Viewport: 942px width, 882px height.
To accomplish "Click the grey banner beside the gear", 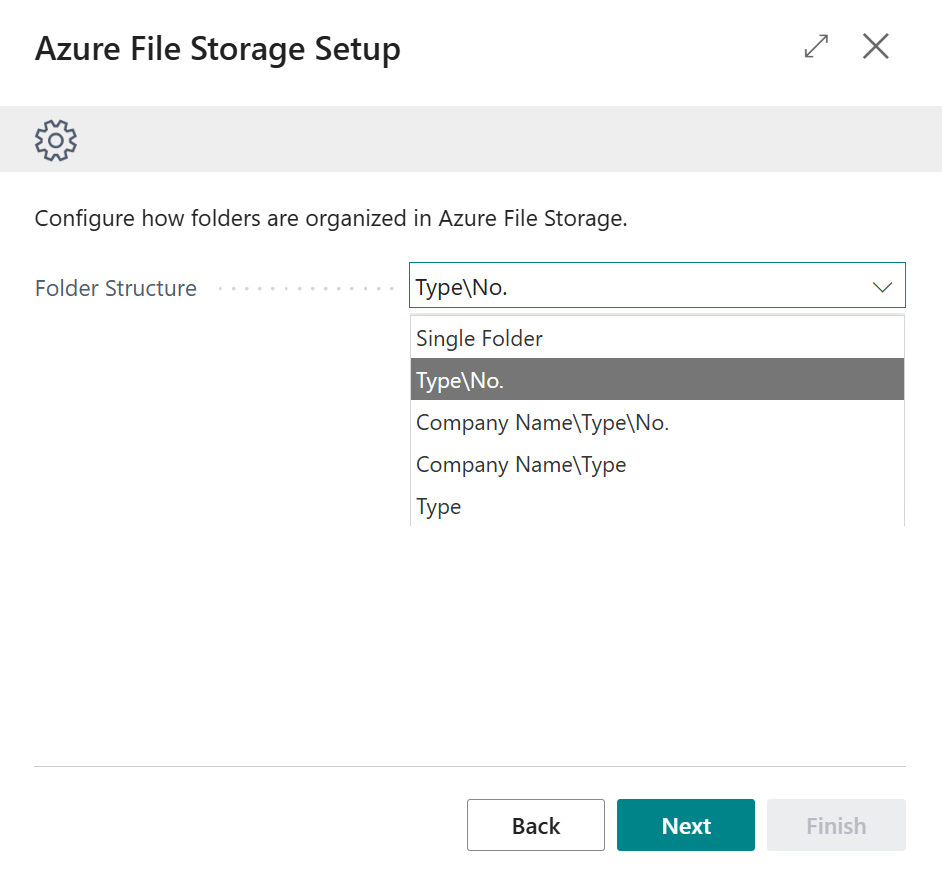I will 500,140.
